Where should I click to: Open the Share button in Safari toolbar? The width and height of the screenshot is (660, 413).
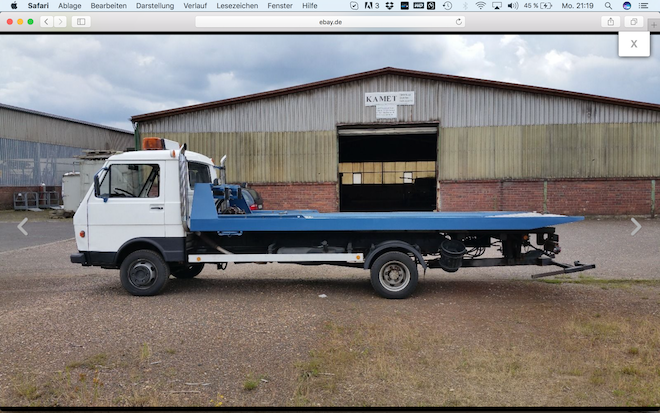(x=610, y=21)
